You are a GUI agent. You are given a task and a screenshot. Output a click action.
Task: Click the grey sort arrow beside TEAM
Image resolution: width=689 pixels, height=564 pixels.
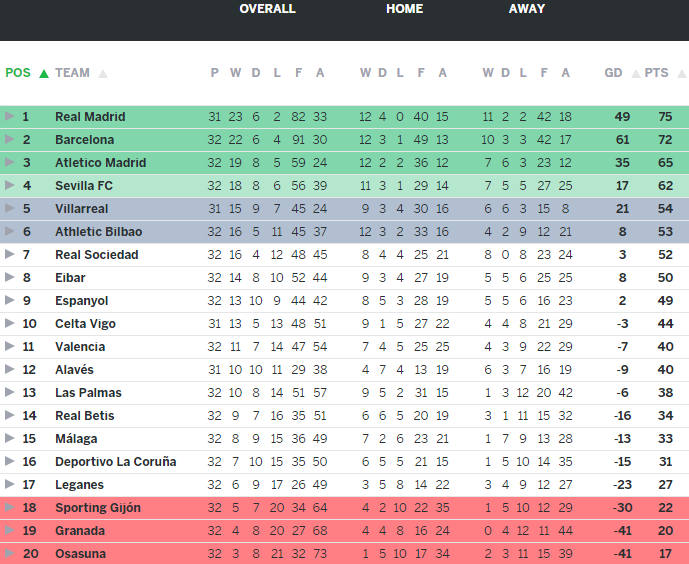103,73
